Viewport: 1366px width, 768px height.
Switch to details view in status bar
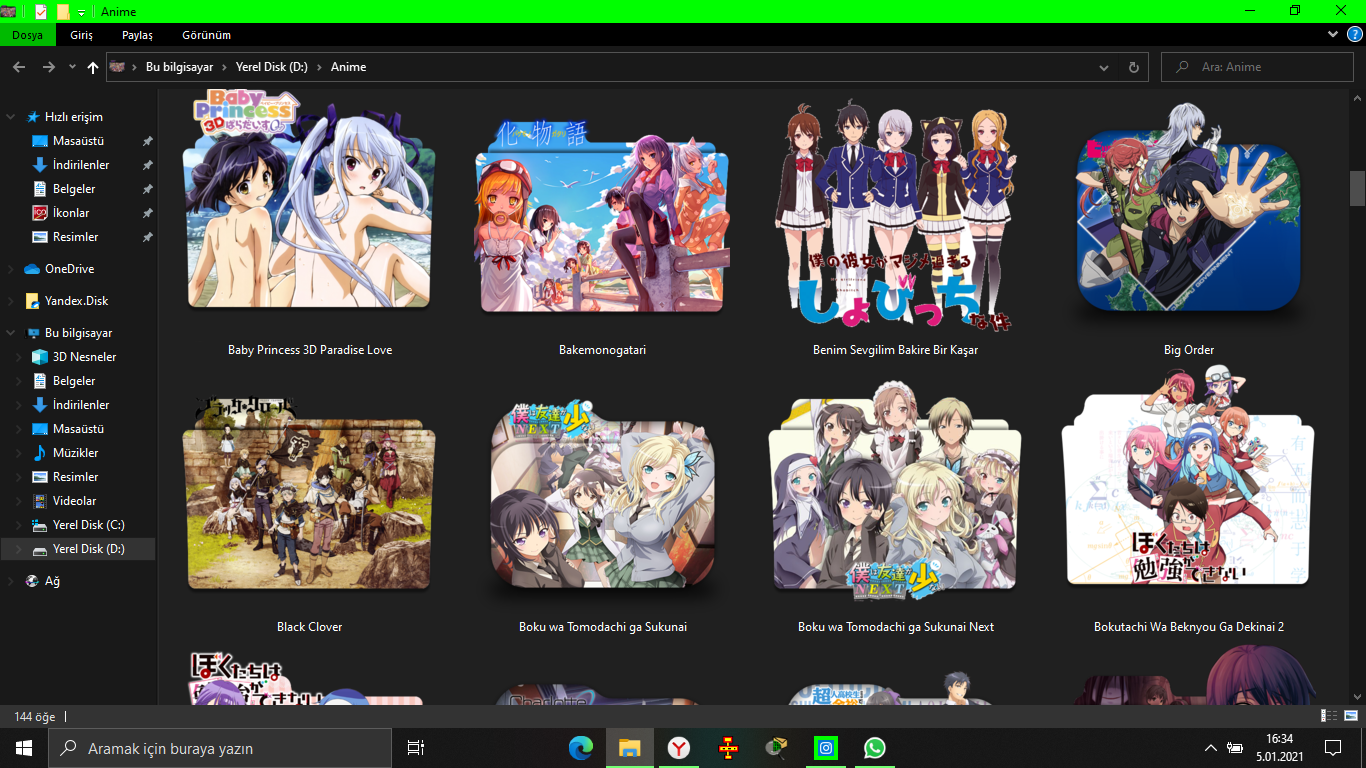click(x=1330, y=716)
